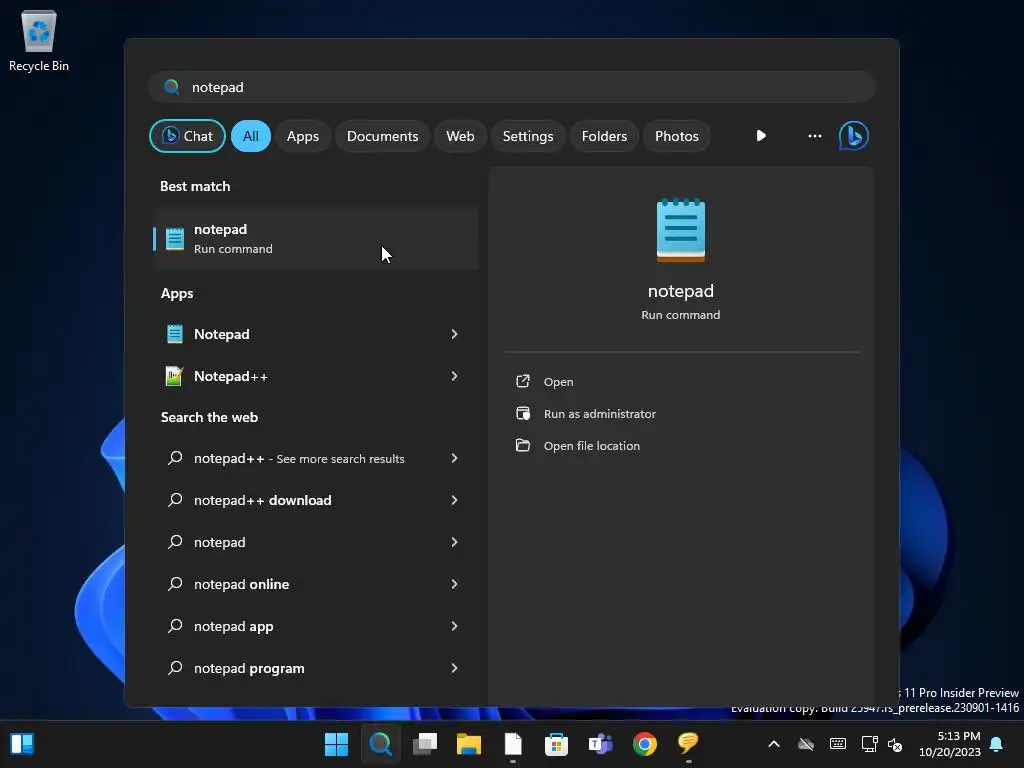
Task: Click the Search icon in the taskbar
Action: [x=381, y=744]
